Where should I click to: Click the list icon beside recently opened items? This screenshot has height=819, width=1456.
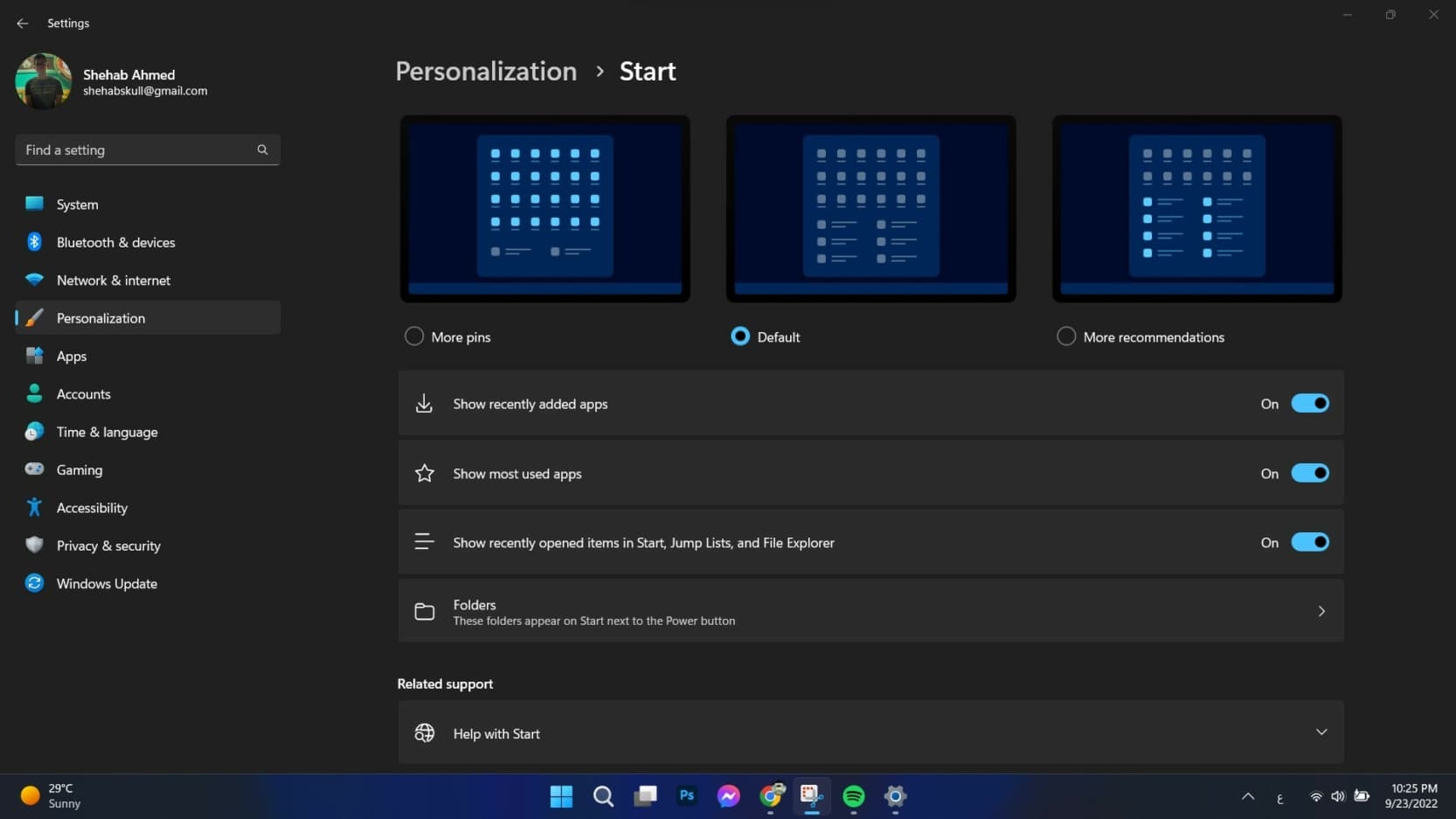point(424,542)
